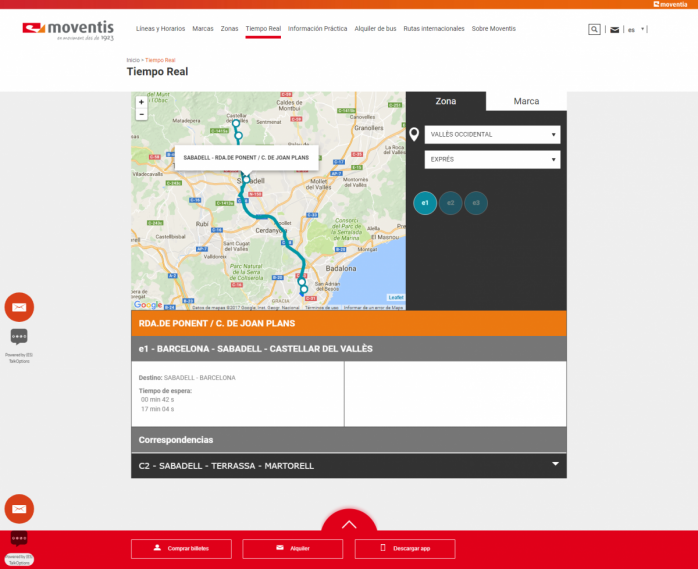Switch to the Marca tab
698x569 pixels.
pyautogui.click(x=526, y=101)
